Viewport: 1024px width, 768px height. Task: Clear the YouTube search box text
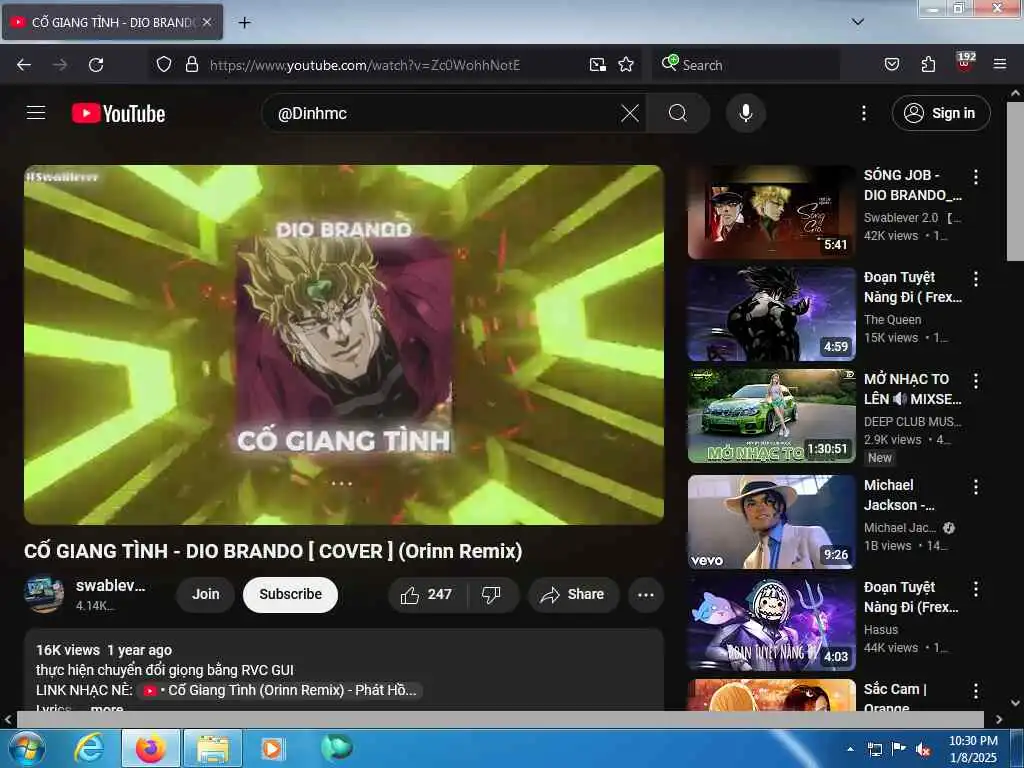coord(630,113)
